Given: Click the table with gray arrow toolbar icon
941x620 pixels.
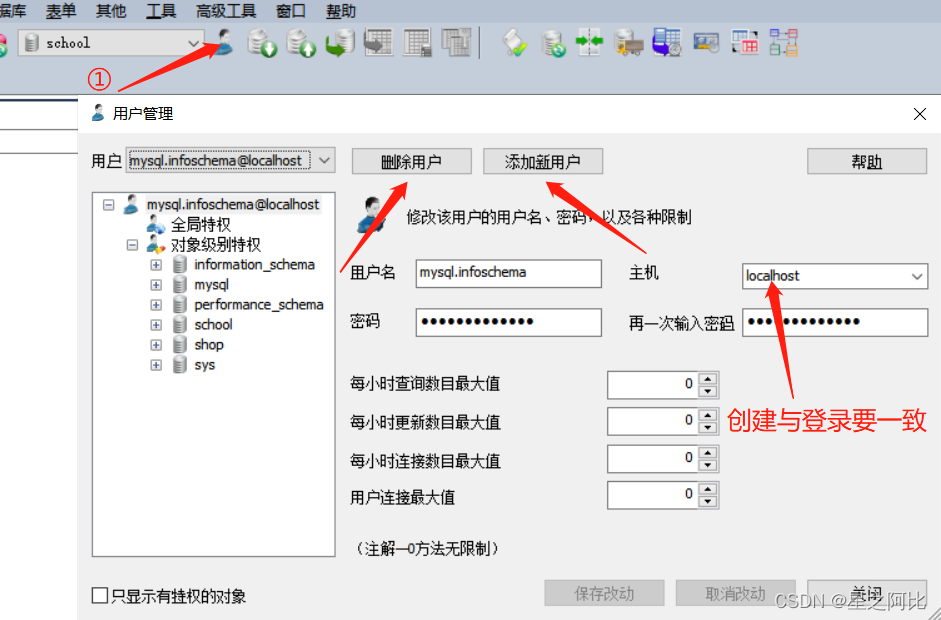Looking at the screenshot, I should (378, 43).
